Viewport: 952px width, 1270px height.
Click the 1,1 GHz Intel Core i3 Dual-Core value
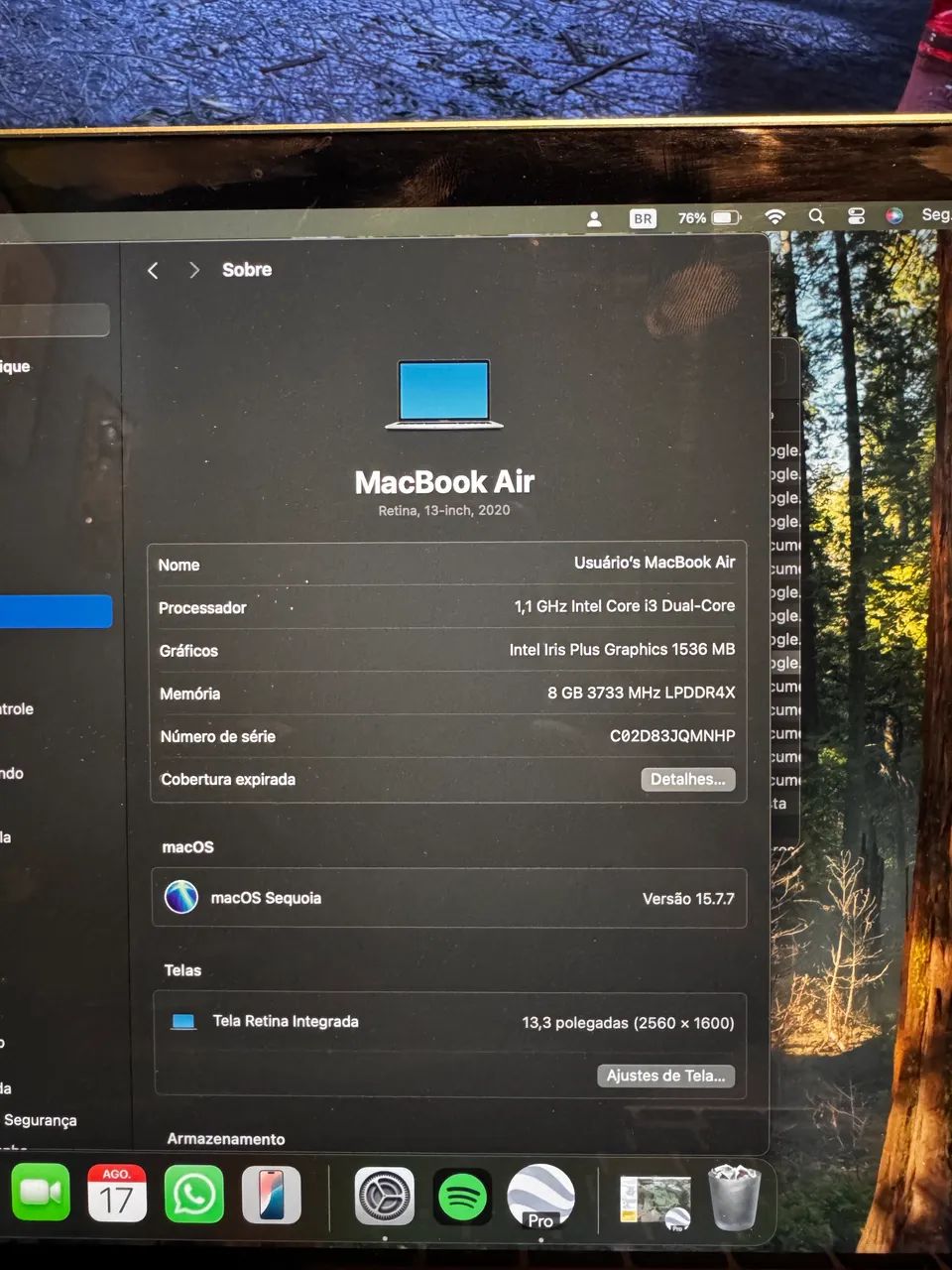coord(624,606)
